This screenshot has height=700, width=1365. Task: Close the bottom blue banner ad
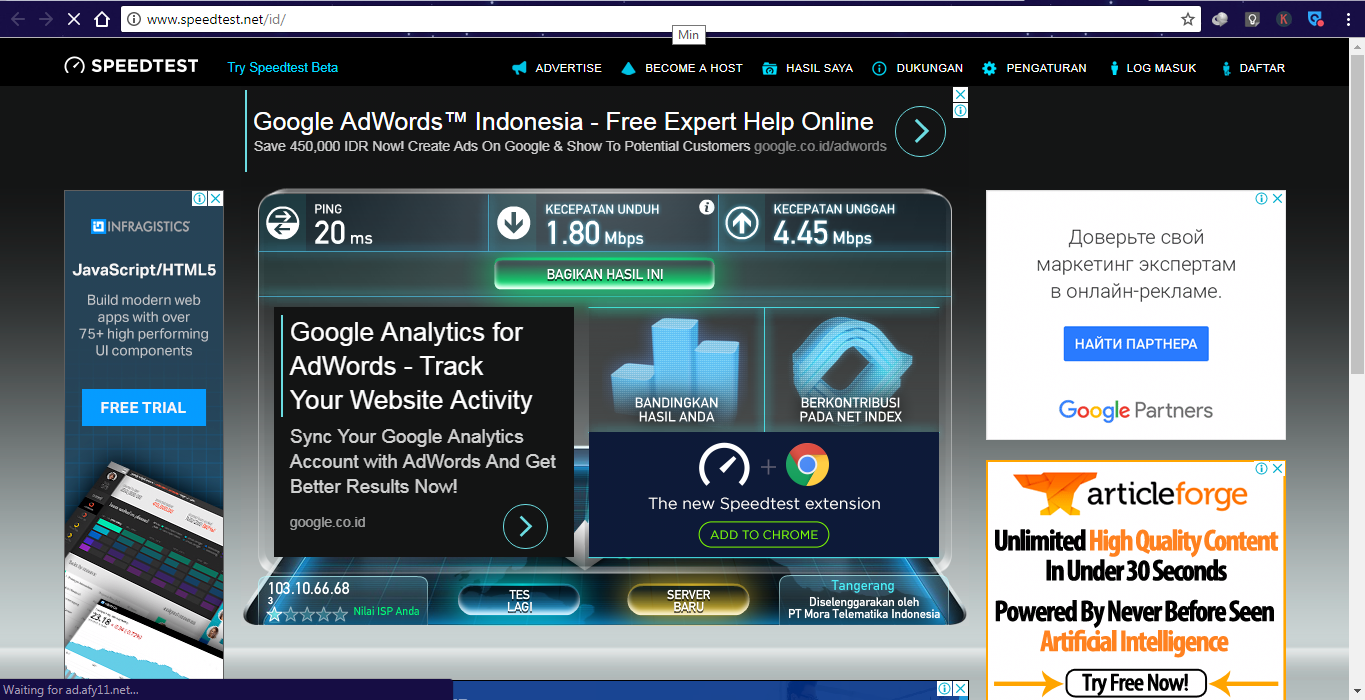coord(961,689)
